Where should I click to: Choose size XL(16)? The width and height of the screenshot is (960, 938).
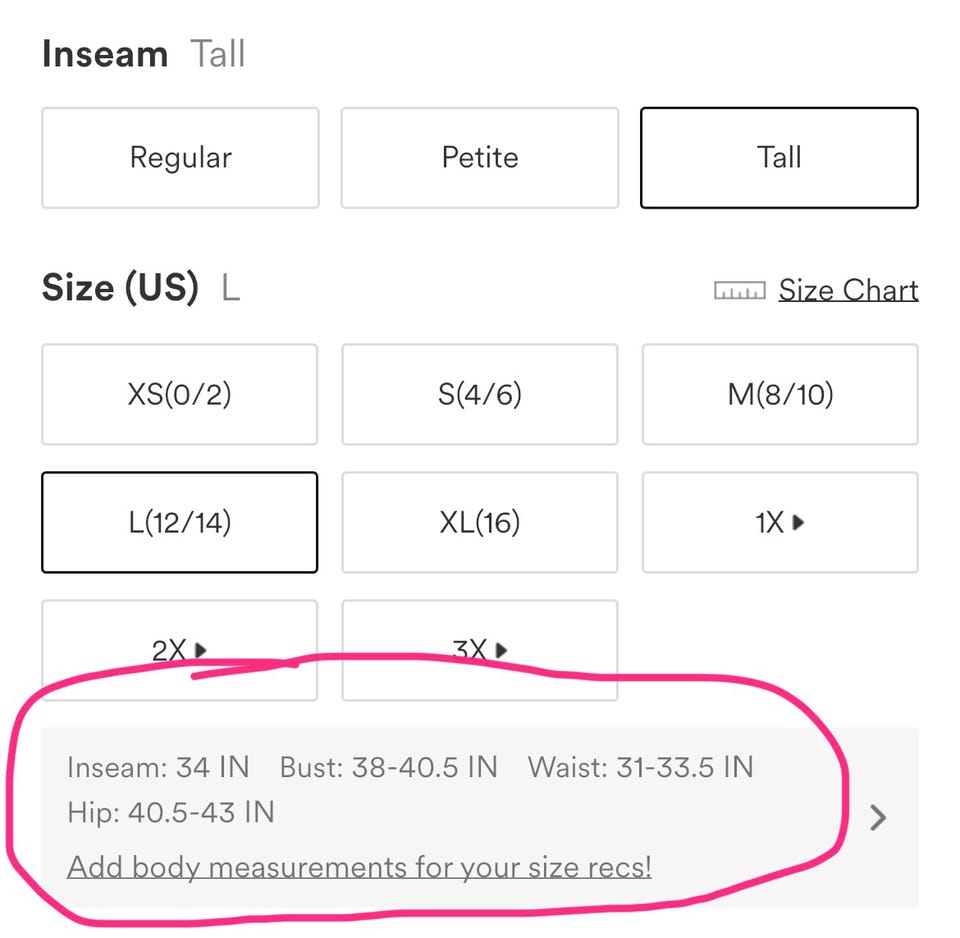[x=479, y=522]
